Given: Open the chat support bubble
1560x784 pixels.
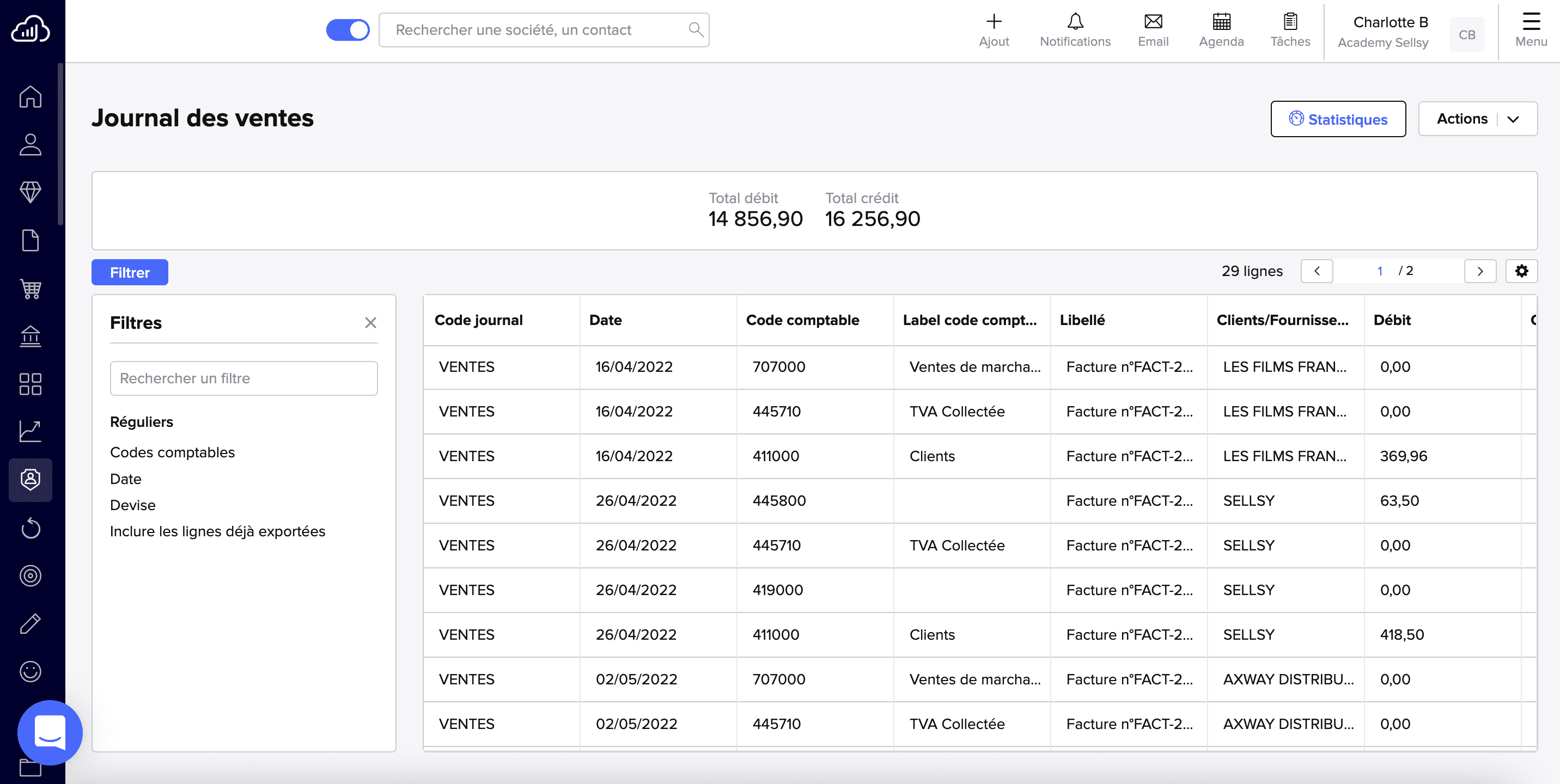Looking at the screenshot, I should [50, 732].
